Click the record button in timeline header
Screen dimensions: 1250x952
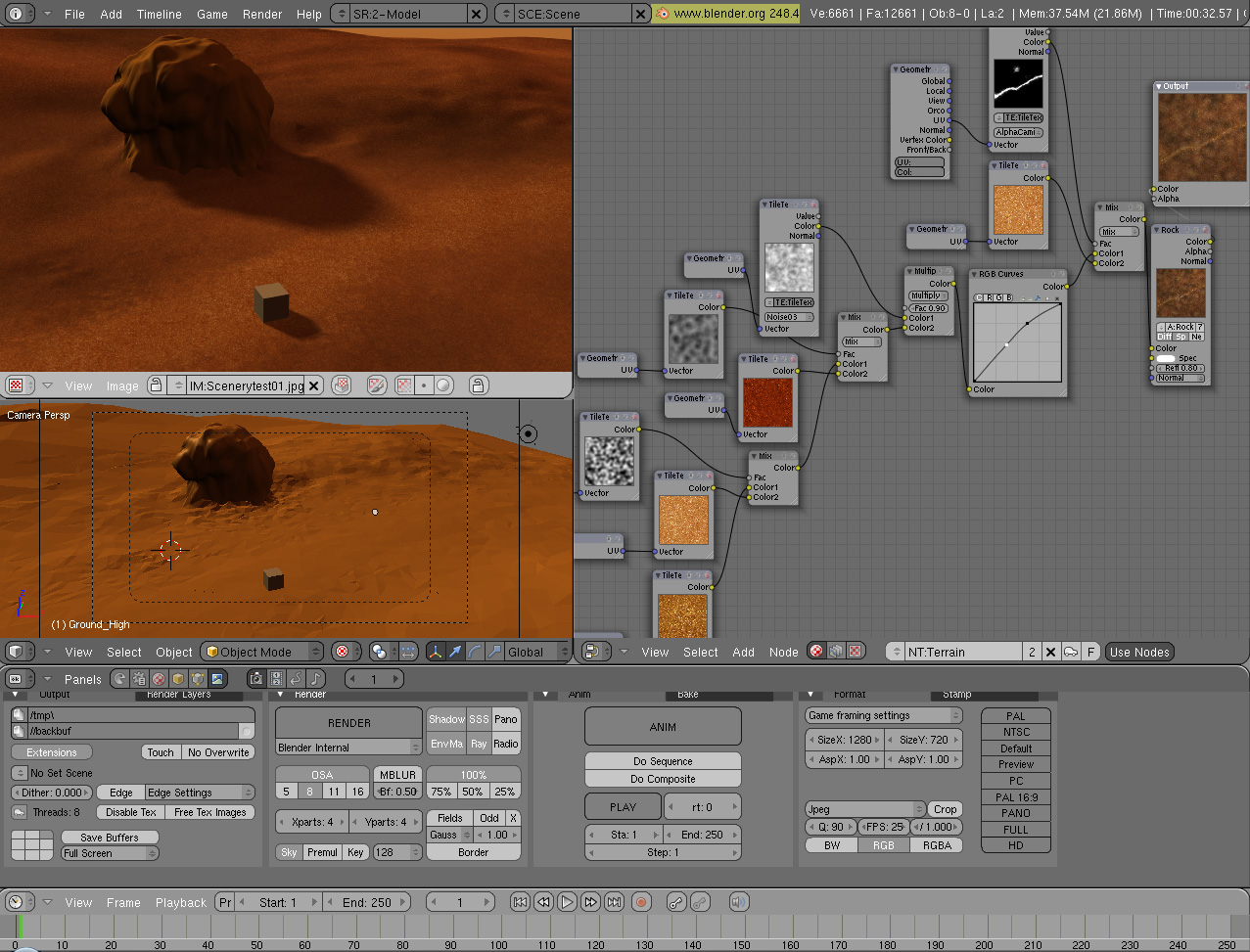pyautogui.click(x=641, y=902)
